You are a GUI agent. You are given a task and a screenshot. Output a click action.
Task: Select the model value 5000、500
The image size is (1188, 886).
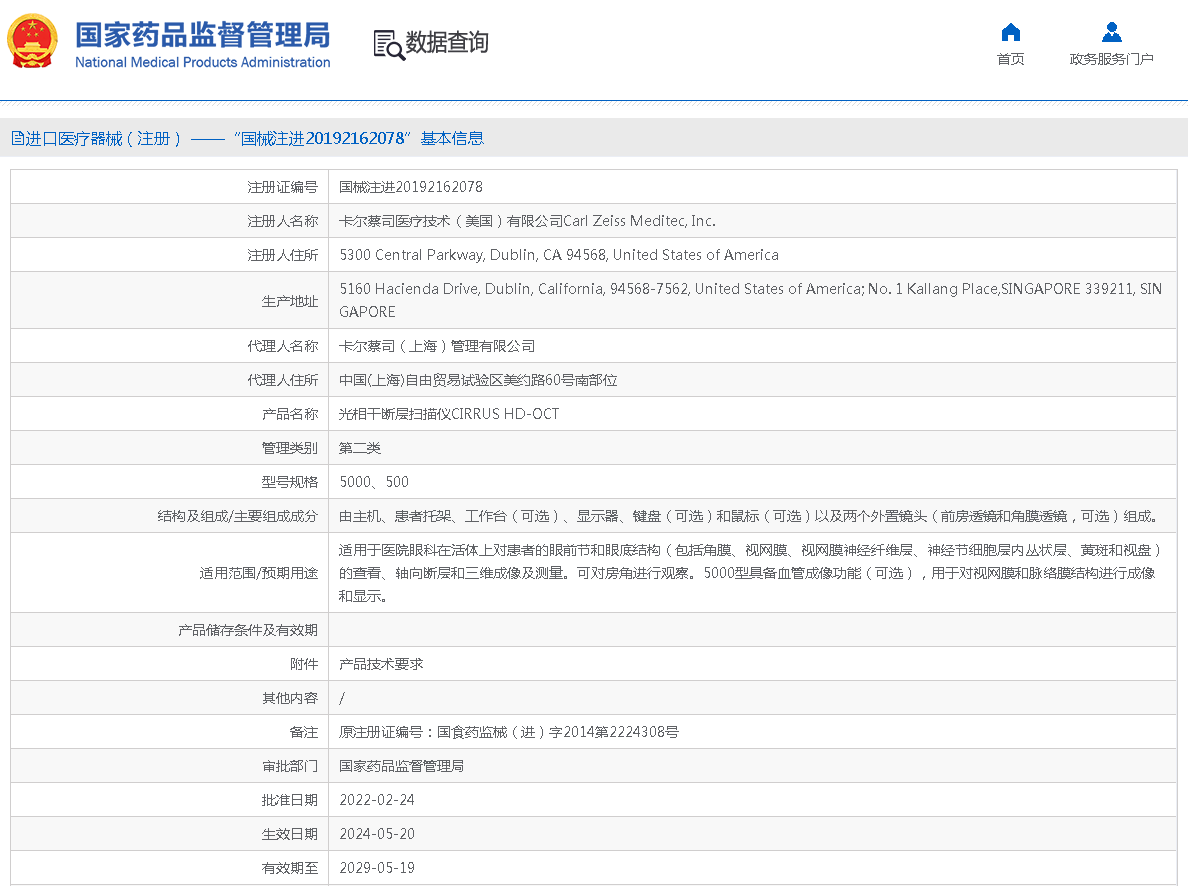click(x=374, y=482)
